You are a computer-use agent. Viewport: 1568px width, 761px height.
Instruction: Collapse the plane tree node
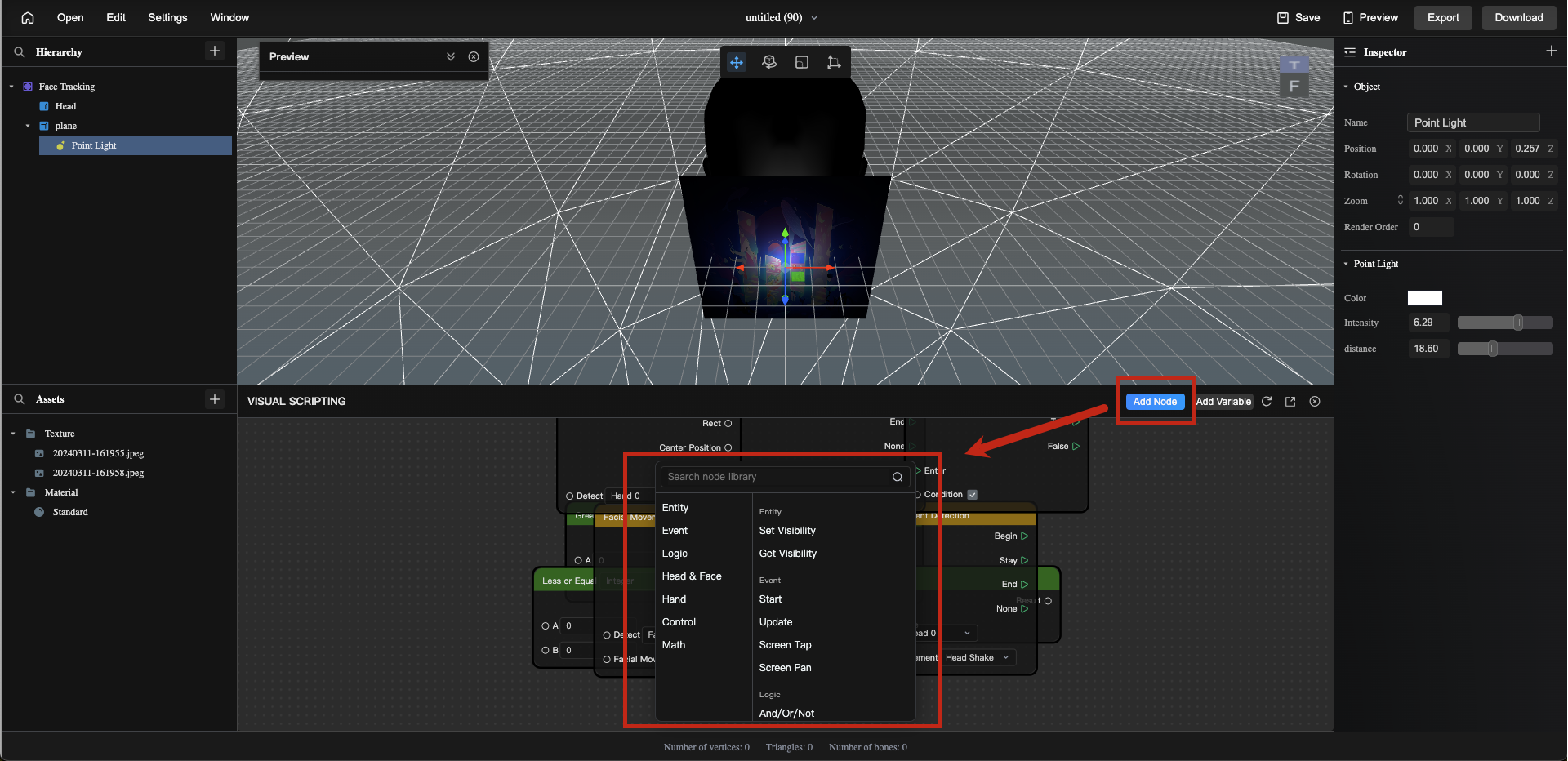click(28, 126)
